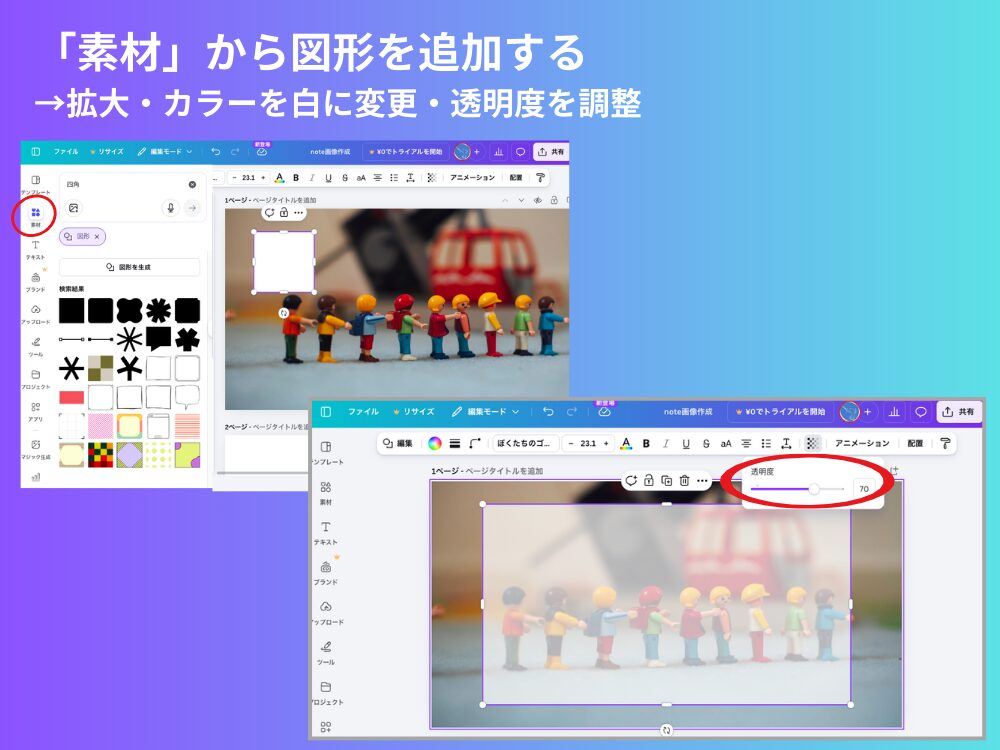Click 共有 button in the lower screenshot
Image resolution: width=1000 pixels, height=750 pixels.
tap(959, 411)
